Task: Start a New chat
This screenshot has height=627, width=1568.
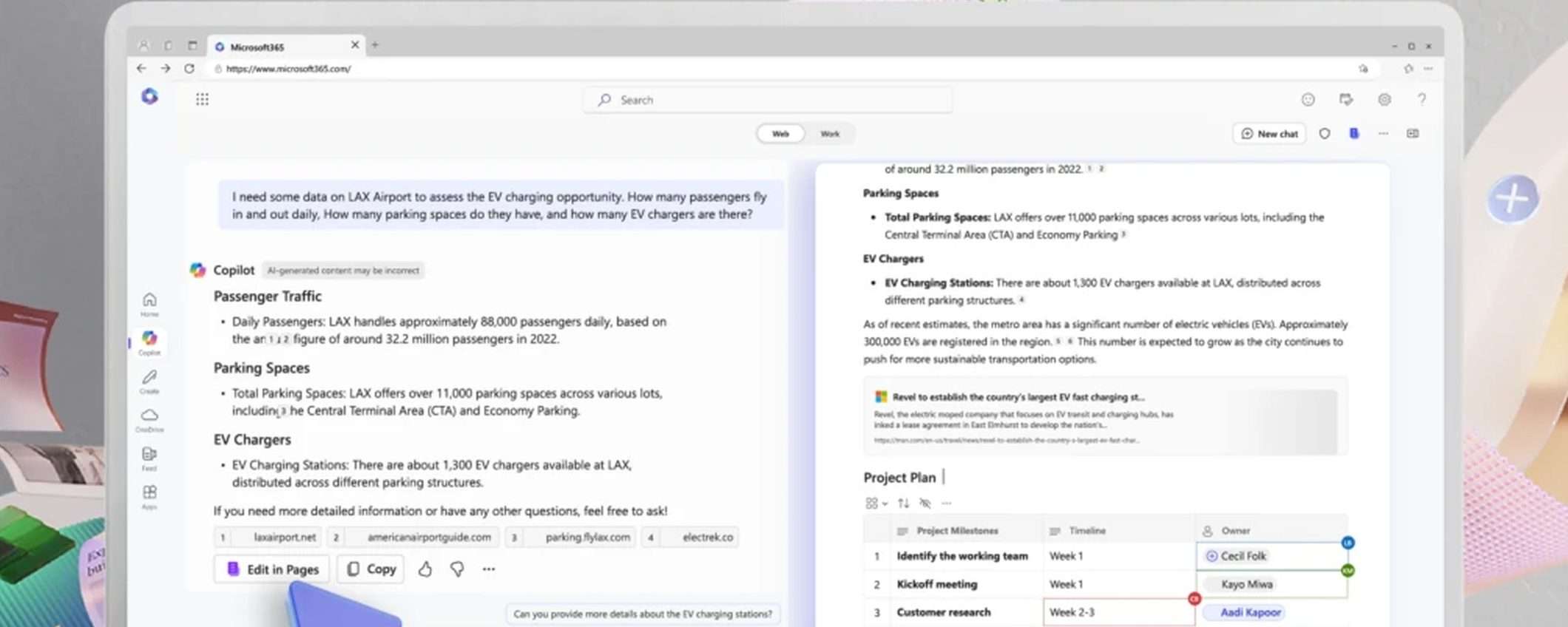Action: [1269, 134]
